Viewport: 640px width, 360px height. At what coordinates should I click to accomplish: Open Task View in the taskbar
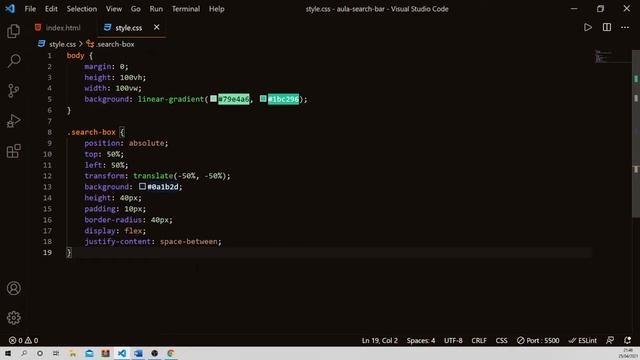pos(56,353)
